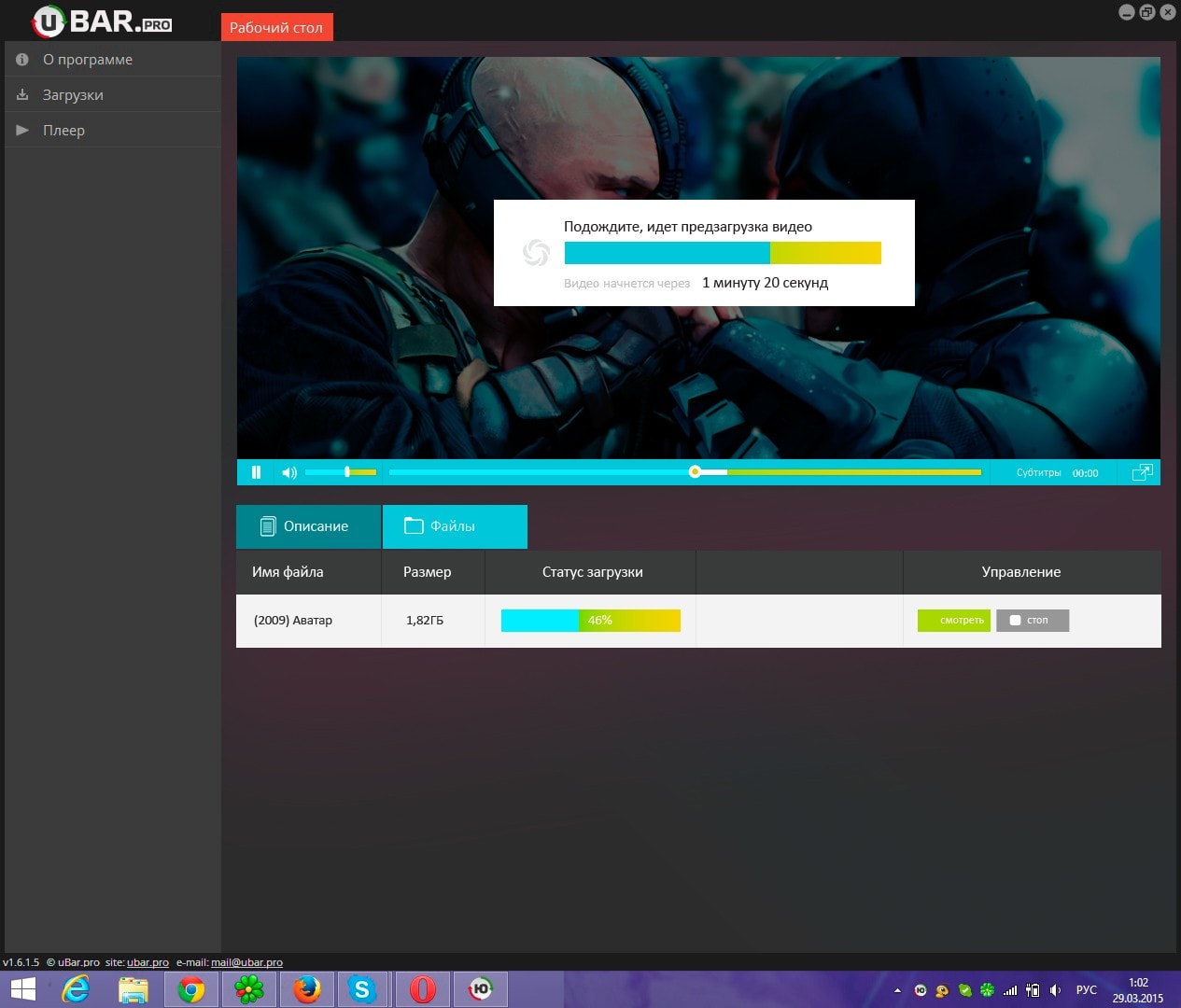Click the uBar tray icon
The width and height of the screenshot is (1181, 1008).
pyautogui.click(x=921, y=990)
